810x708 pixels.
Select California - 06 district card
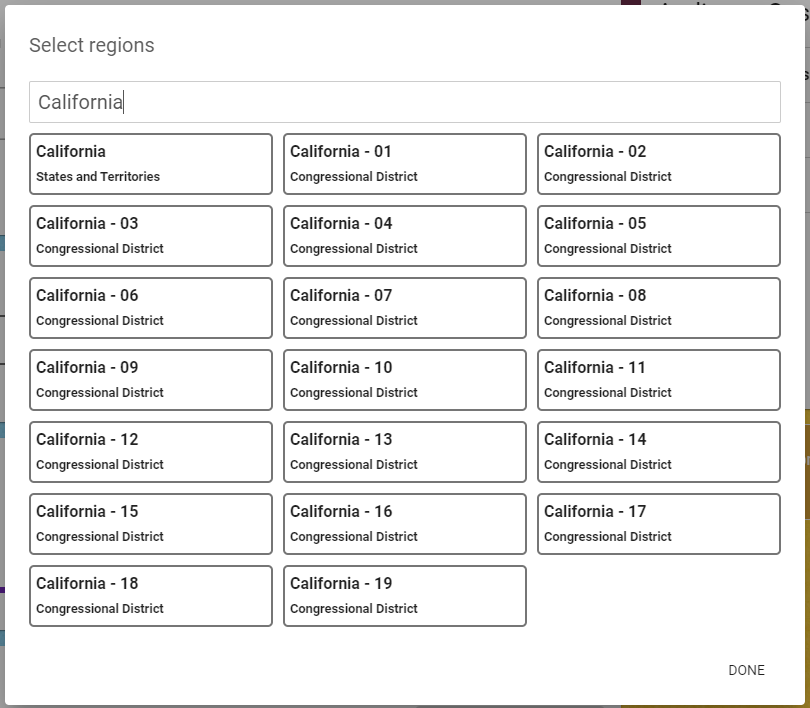[x=151, y=308]
